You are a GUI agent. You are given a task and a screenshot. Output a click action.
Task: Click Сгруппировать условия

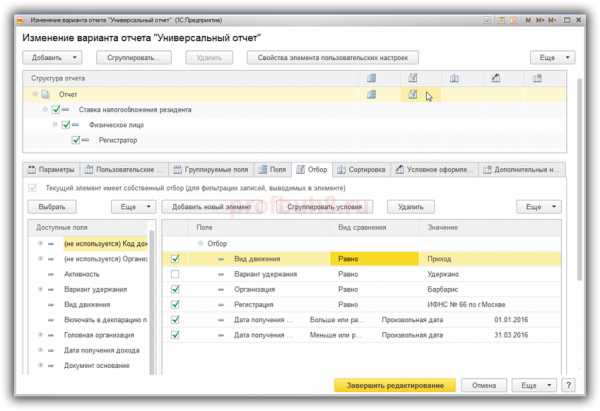point(324,207)
